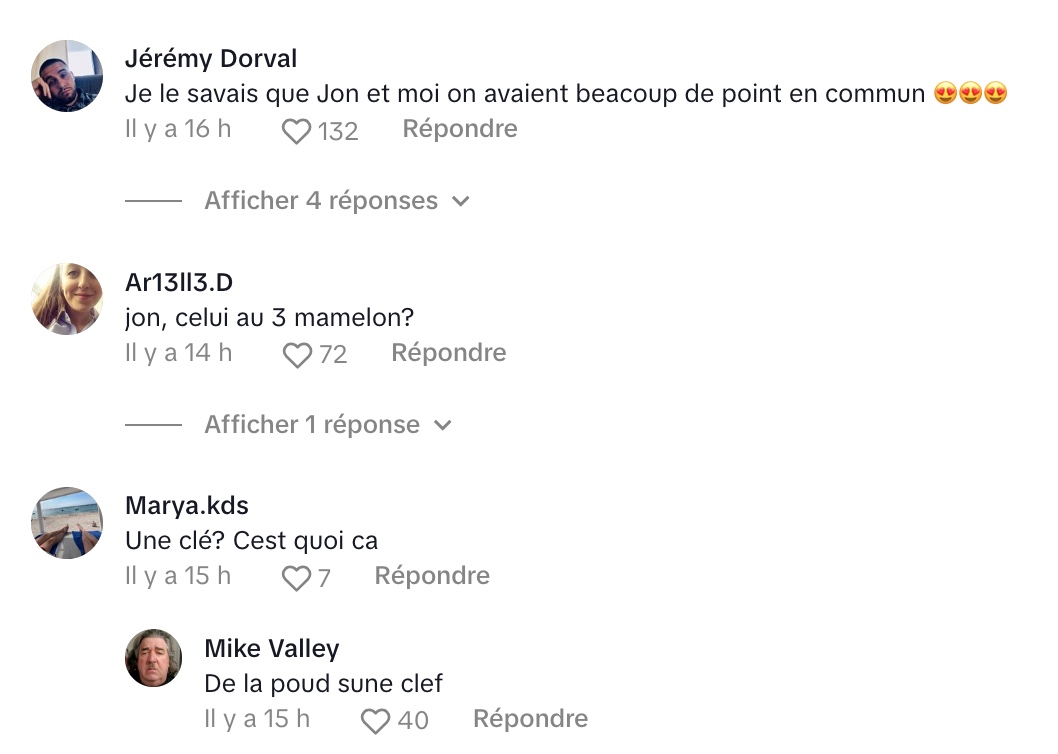Click Répondre under Mike Valley's reply
The image size is (1058, 754).
point(530,718)
